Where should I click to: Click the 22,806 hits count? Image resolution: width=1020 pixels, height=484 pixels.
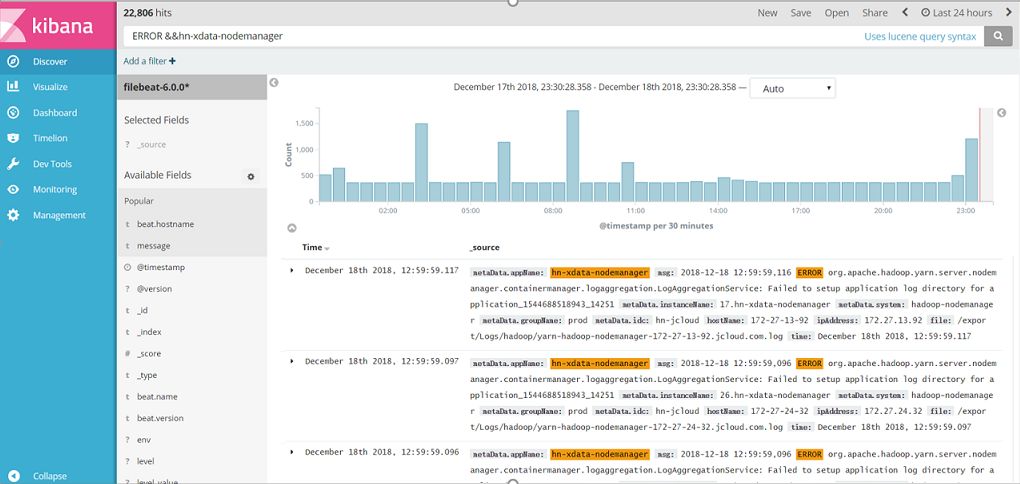148,12
